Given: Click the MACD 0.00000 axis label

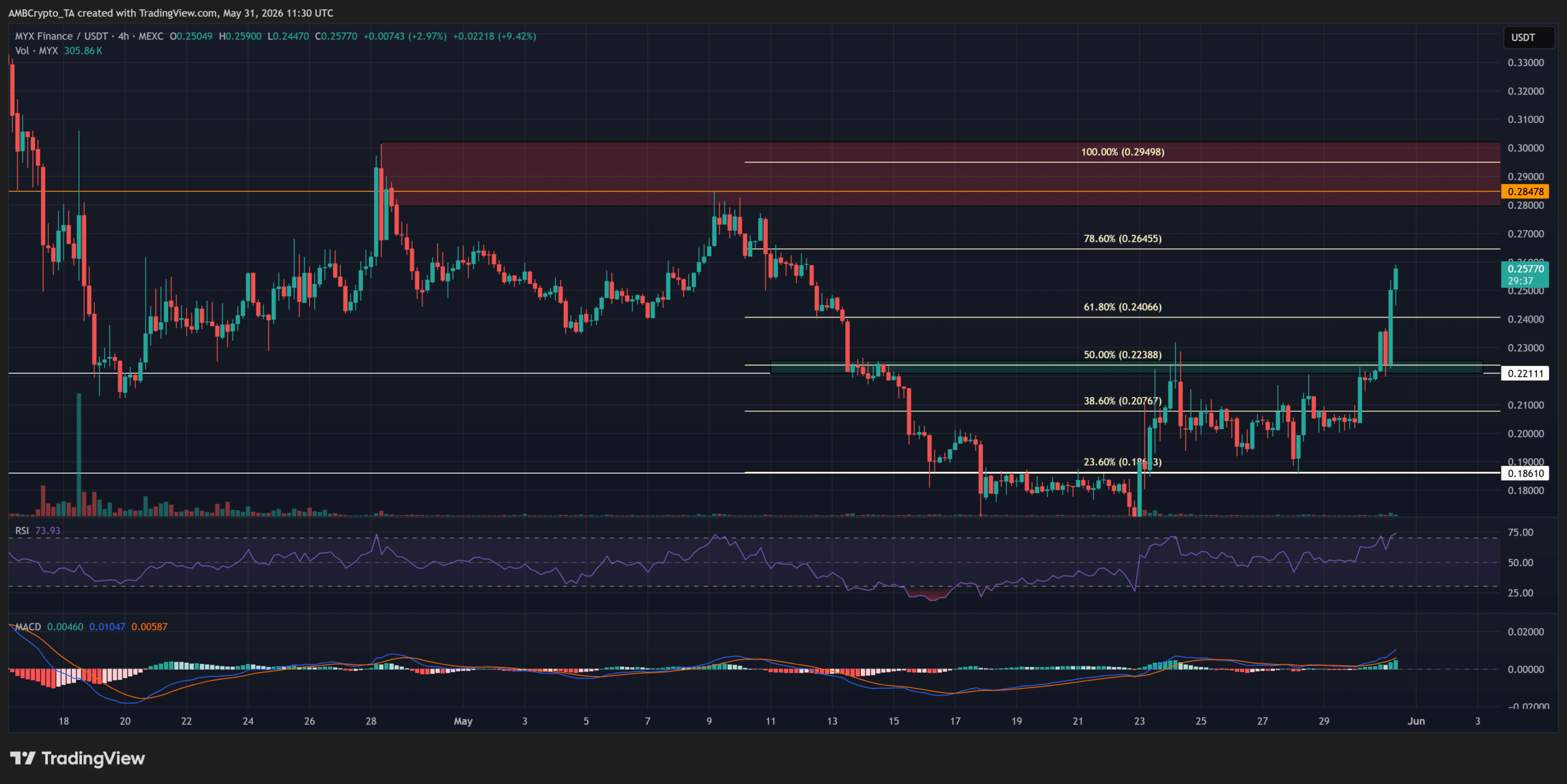Looking at the screenshot, I should coord(1525,670).
